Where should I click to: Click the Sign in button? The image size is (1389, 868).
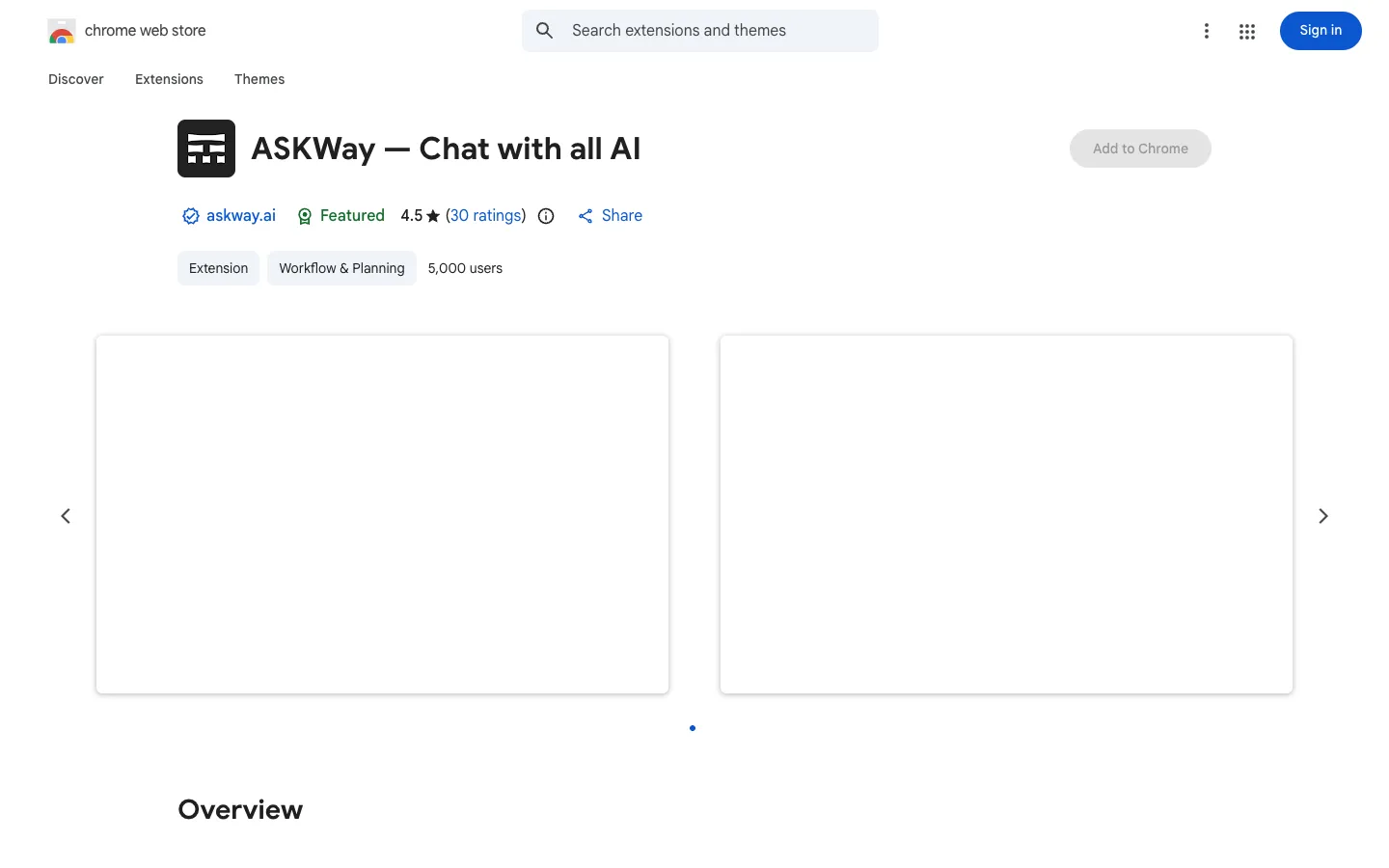pos(1321,31)
